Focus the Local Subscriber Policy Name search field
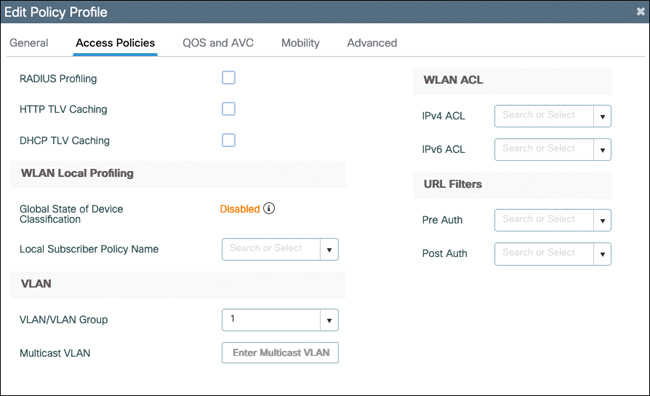 [271, 249]
